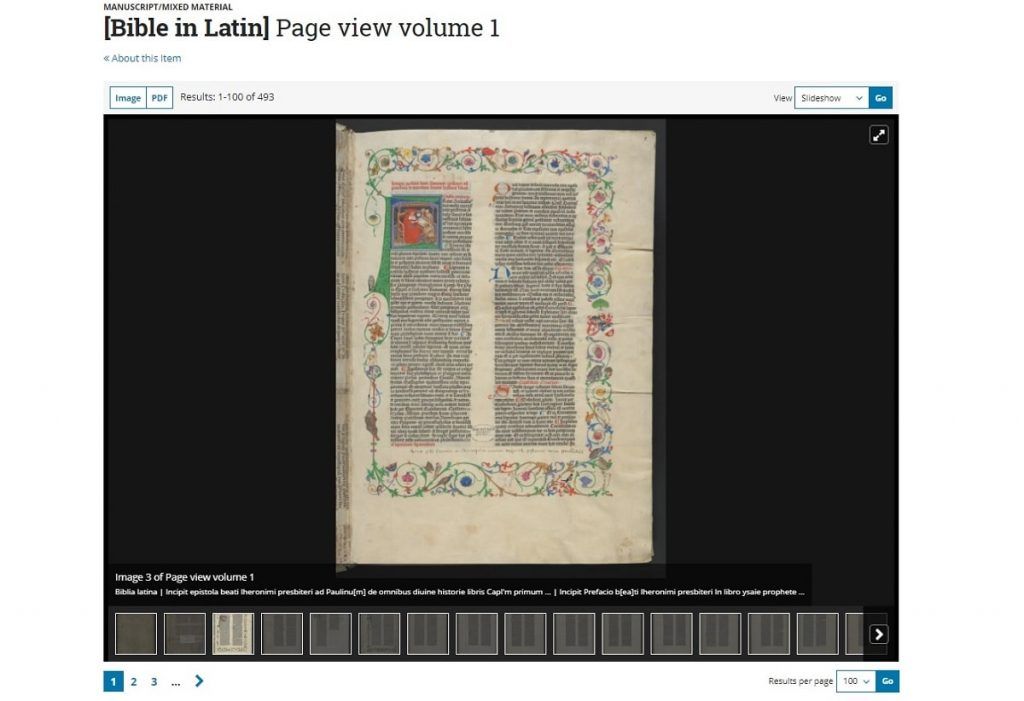Select the first thumbnail in the strip
This screenshot has height=701, width=1024.
click(x=136, y=634)
